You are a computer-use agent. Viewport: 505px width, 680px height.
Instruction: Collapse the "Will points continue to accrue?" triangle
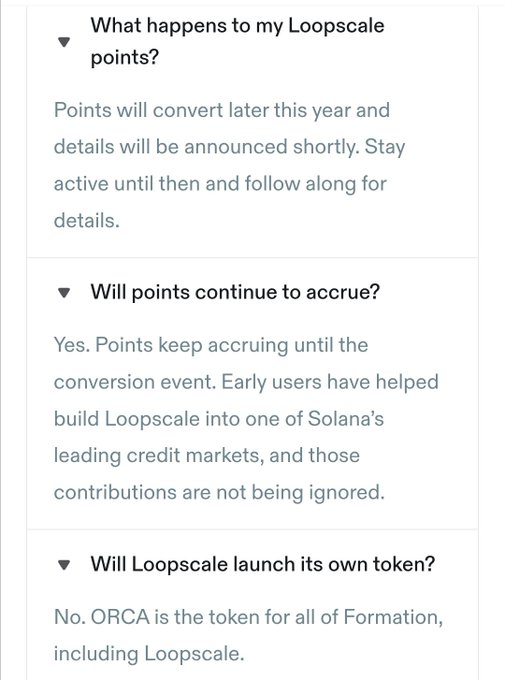click(x=64, y=293)
